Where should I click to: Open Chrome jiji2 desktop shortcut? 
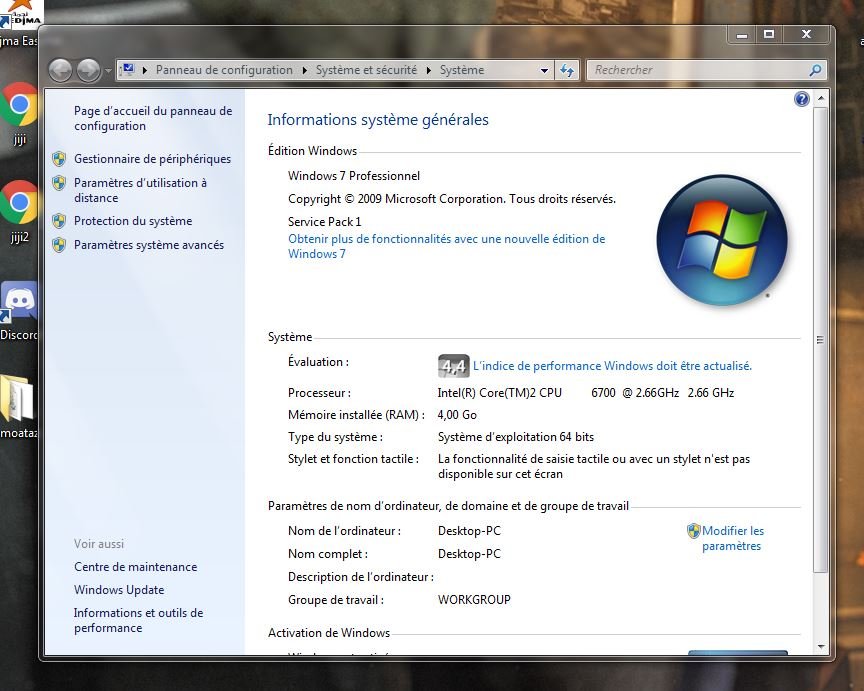tap(19, 212)
